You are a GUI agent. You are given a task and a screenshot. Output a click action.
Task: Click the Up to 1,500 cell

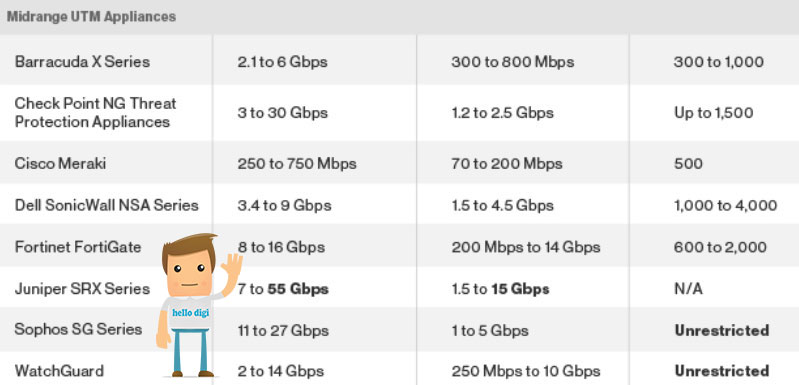713,113
